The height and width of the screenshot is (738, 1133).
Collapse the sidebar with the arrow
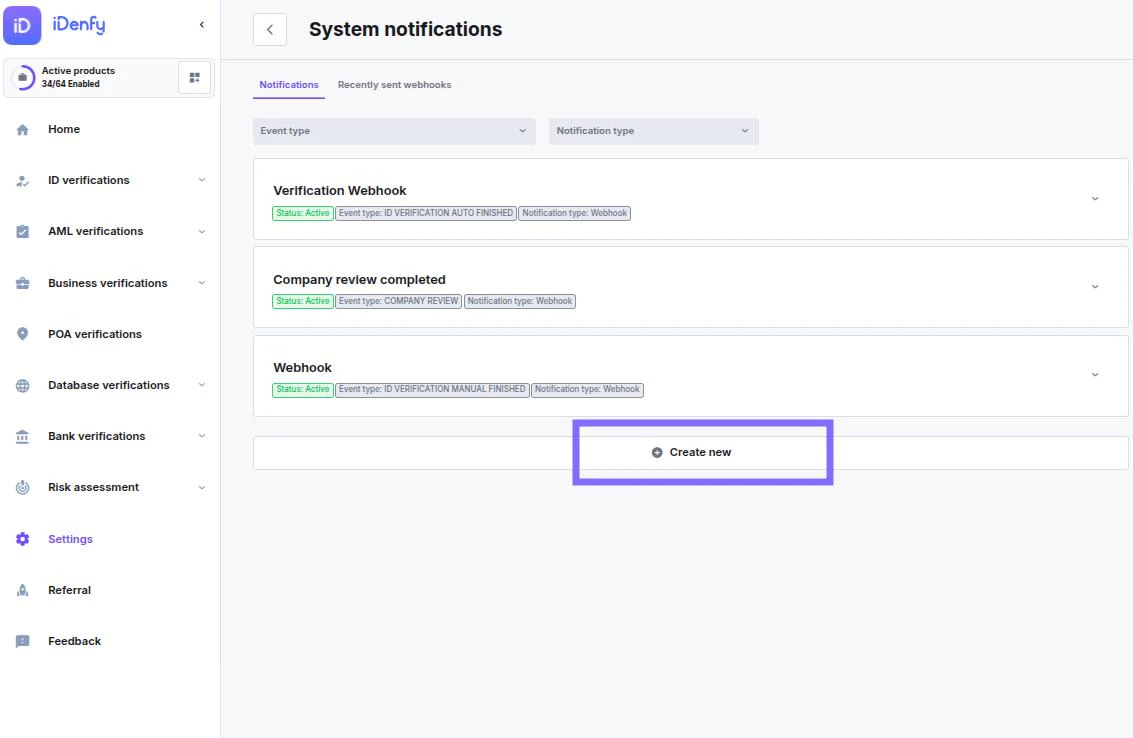tap(202, 25)
